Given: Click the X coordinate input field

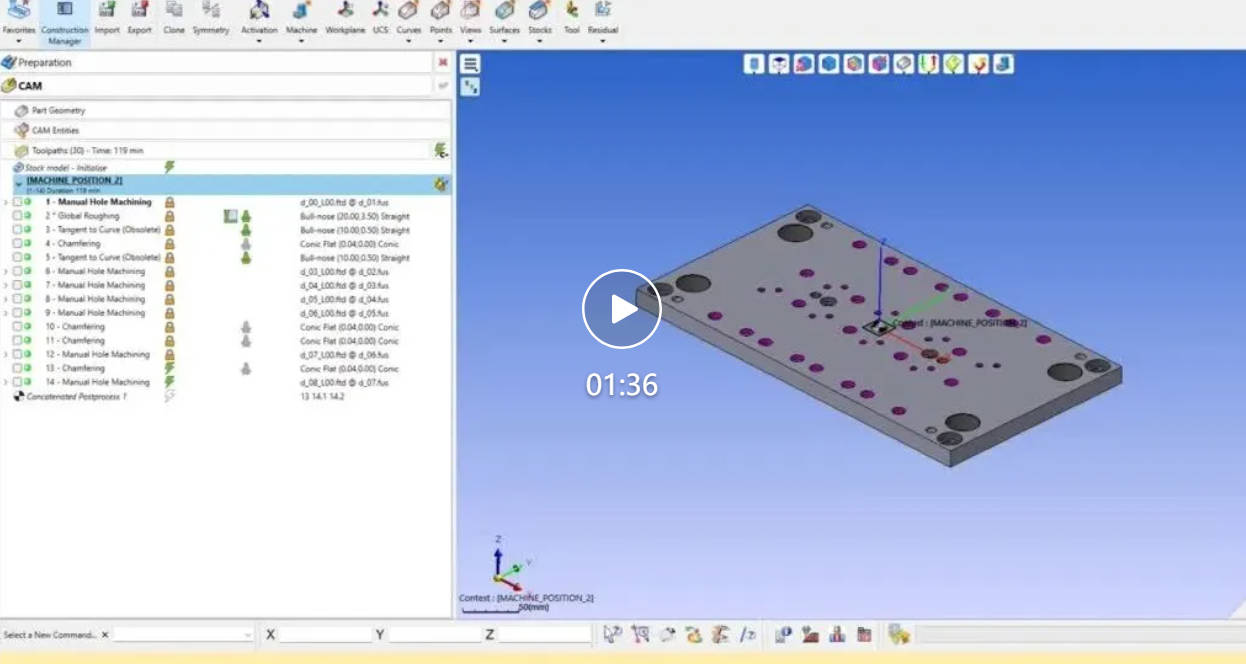Looking at the screenshot, I should (x=326, y=634).
